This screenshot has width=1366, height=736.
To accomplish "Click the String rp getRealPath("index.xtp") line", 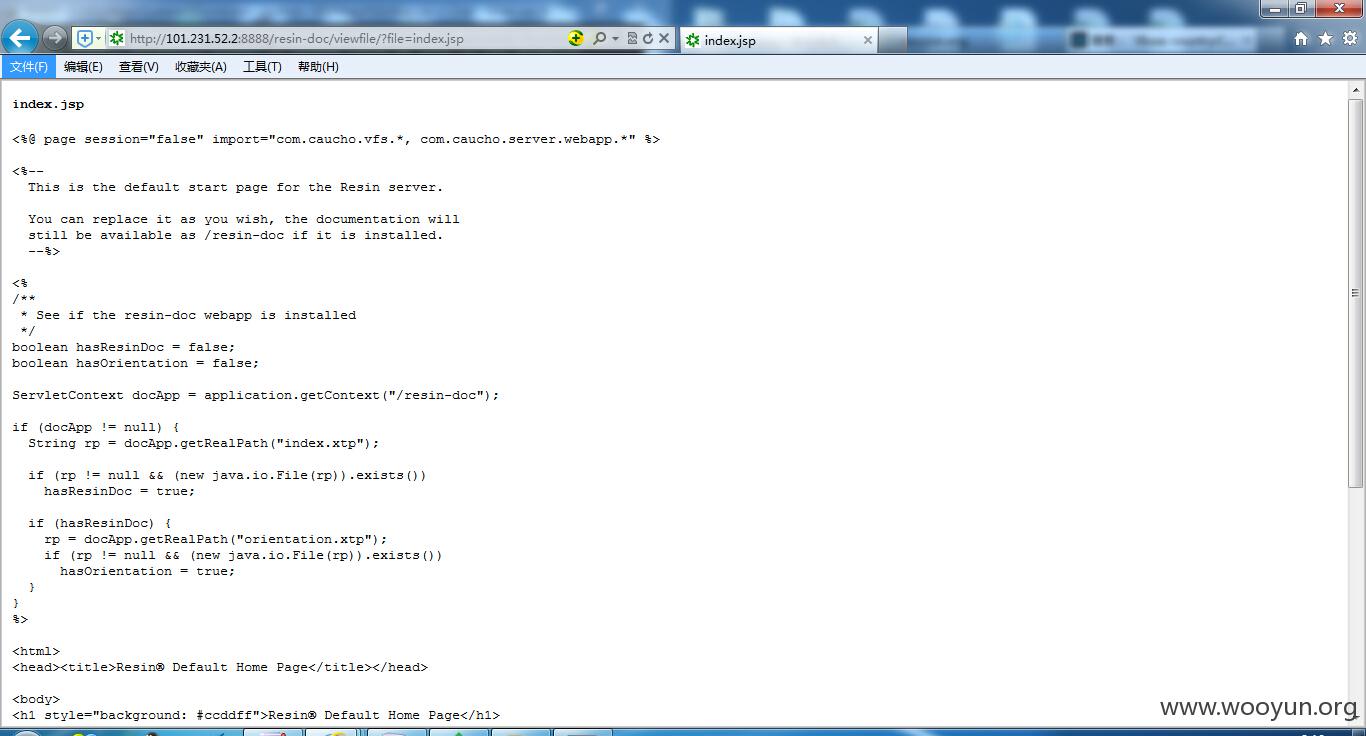I will (x=204, y=443).
